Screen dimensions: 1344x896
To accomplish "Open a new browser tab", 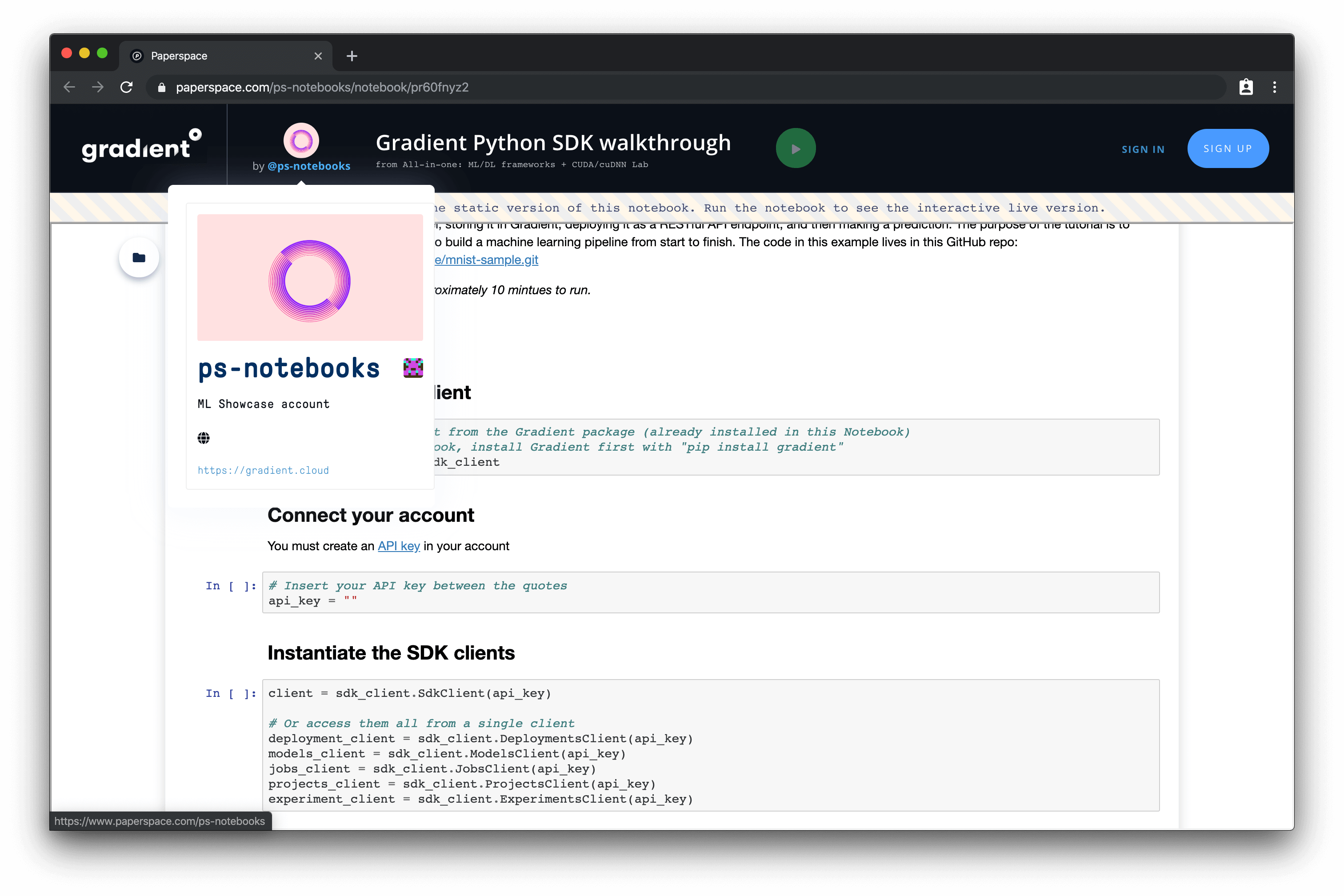I will [352, 56].
